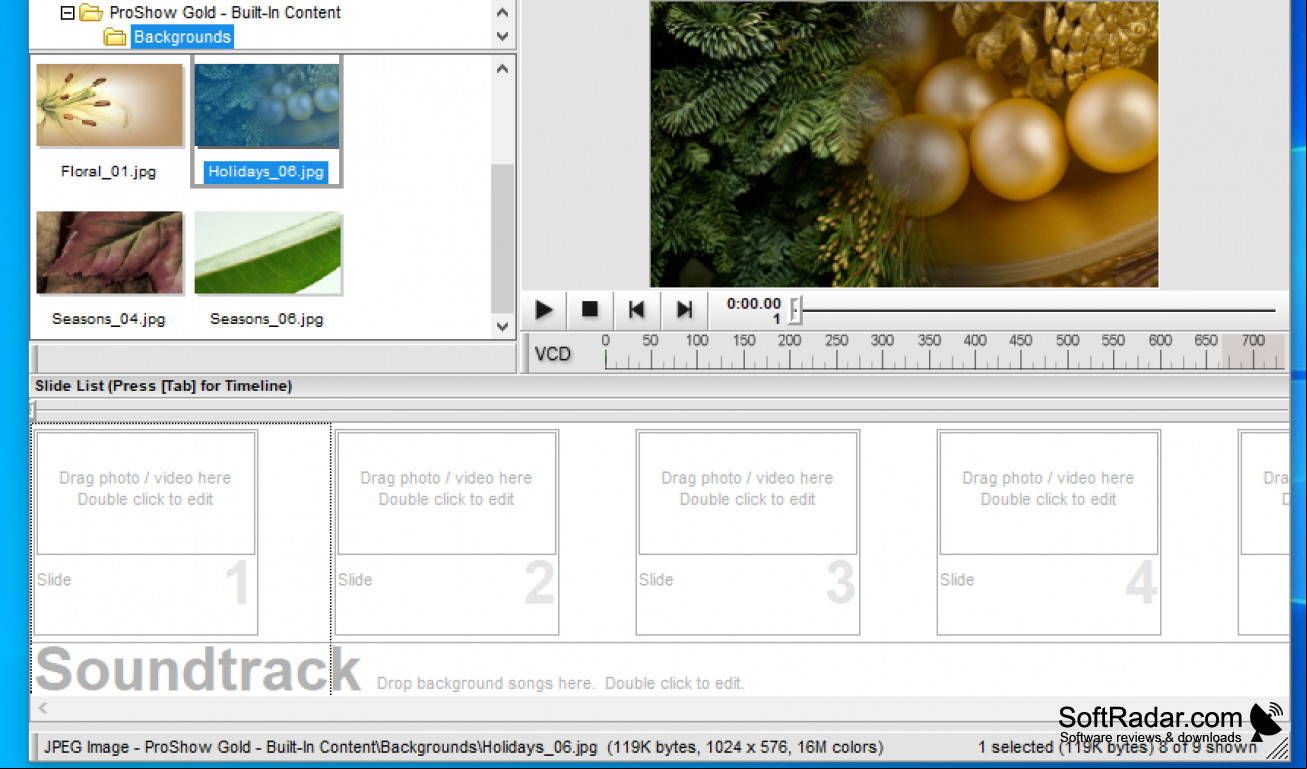1307x769 pixels.
Task: Click the Holidays_06.jpg file name label
Action: [267, 171]
